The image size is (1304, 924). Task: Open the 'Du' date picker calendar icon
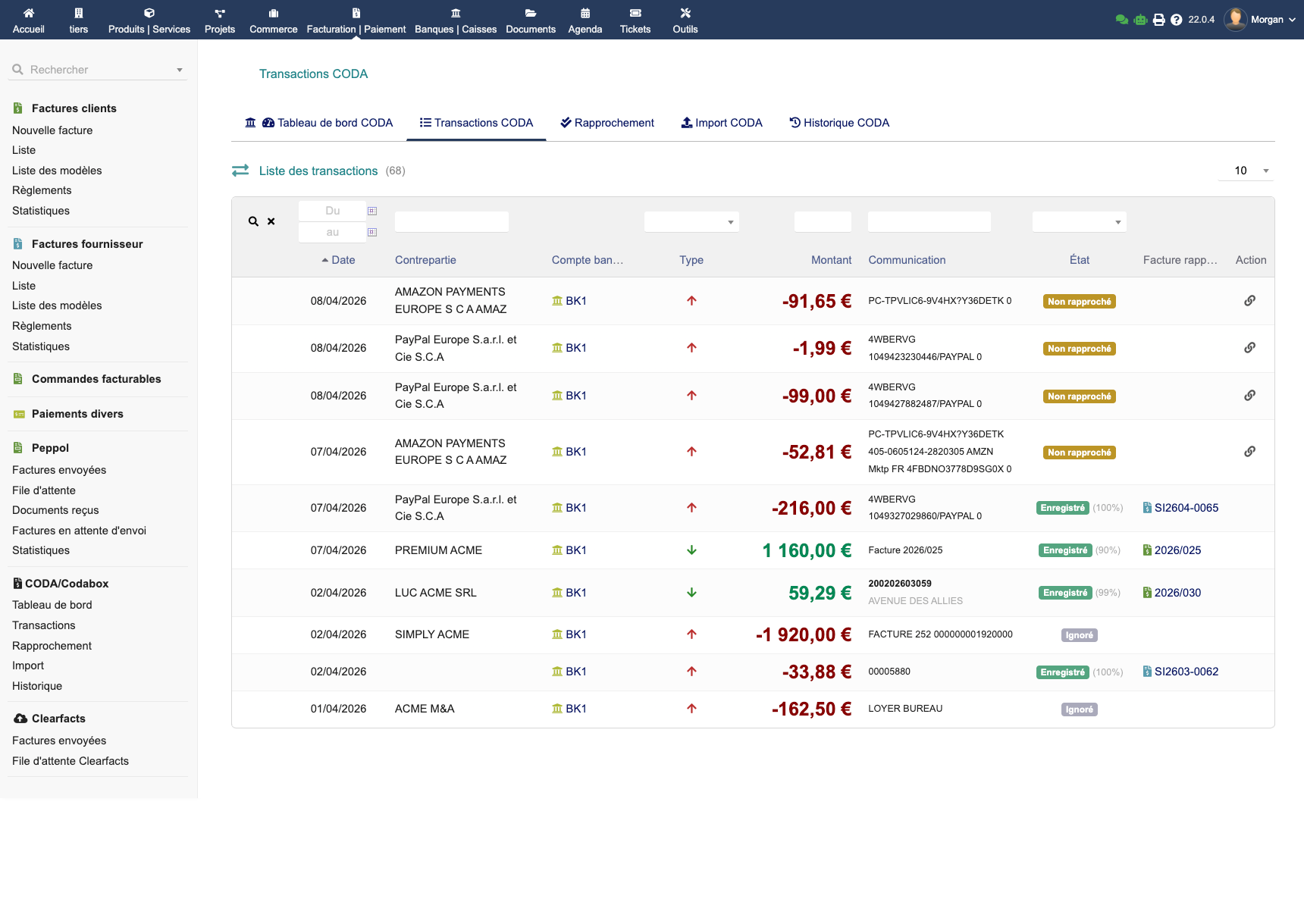click(372, 211)
